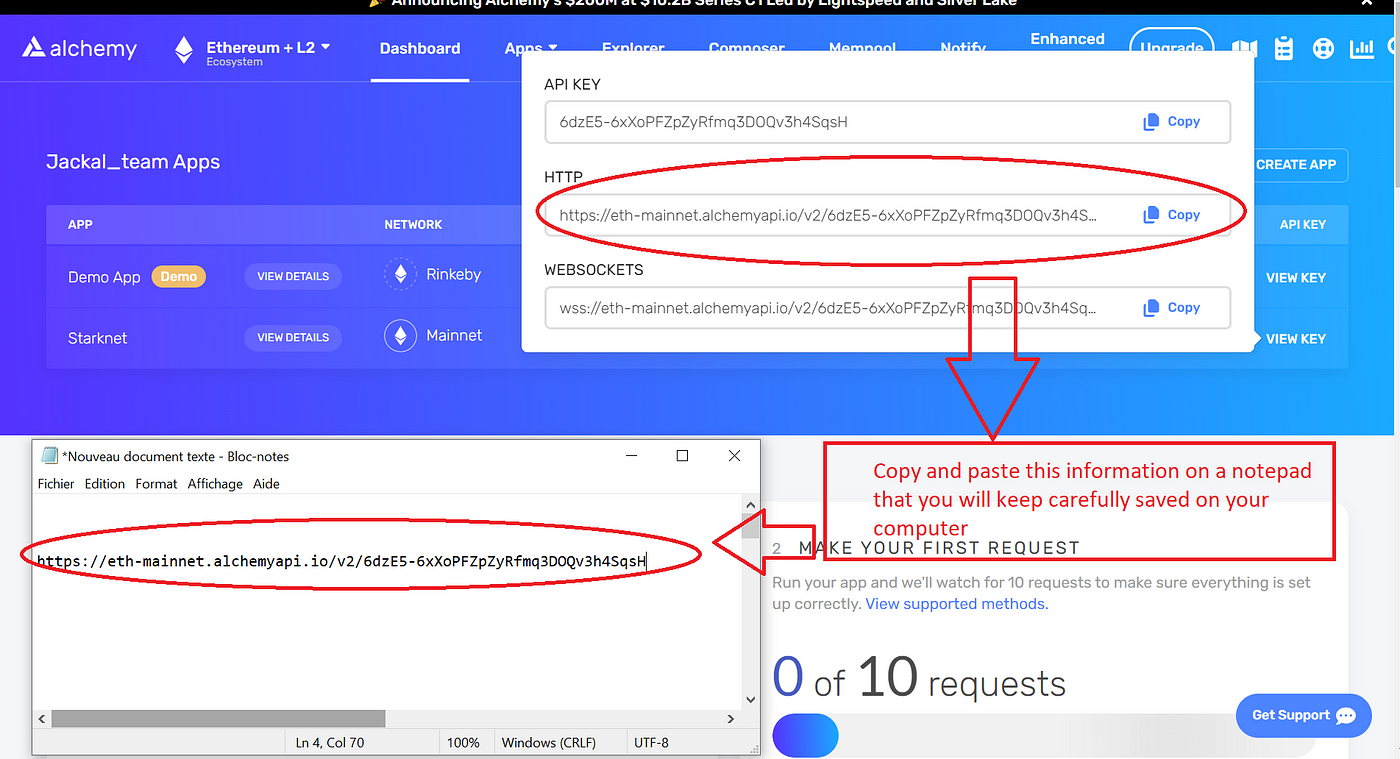Image resolution: width=1400 pixels, height=759 pixels.
Task: Copy the WEBSOCKETS URL
Action: (1171, 307)
